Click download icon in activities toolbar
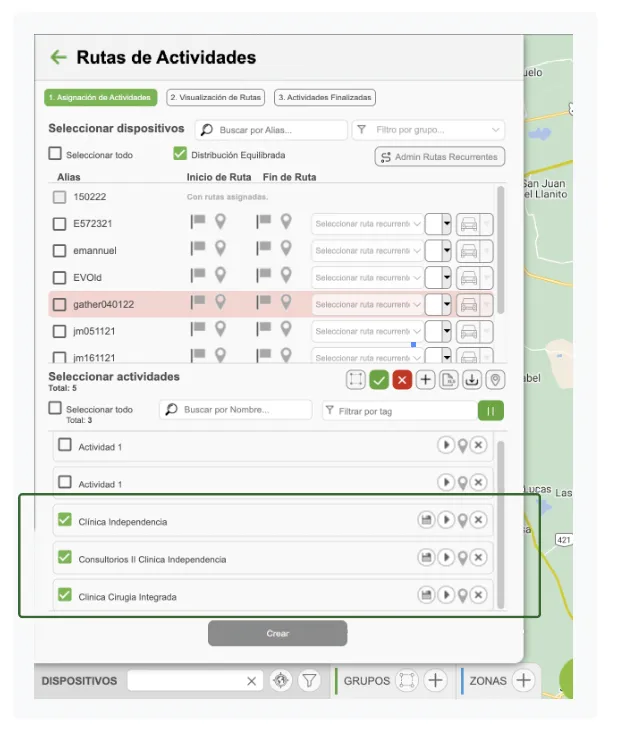618x730 pixels. click(x=472, y=380)
